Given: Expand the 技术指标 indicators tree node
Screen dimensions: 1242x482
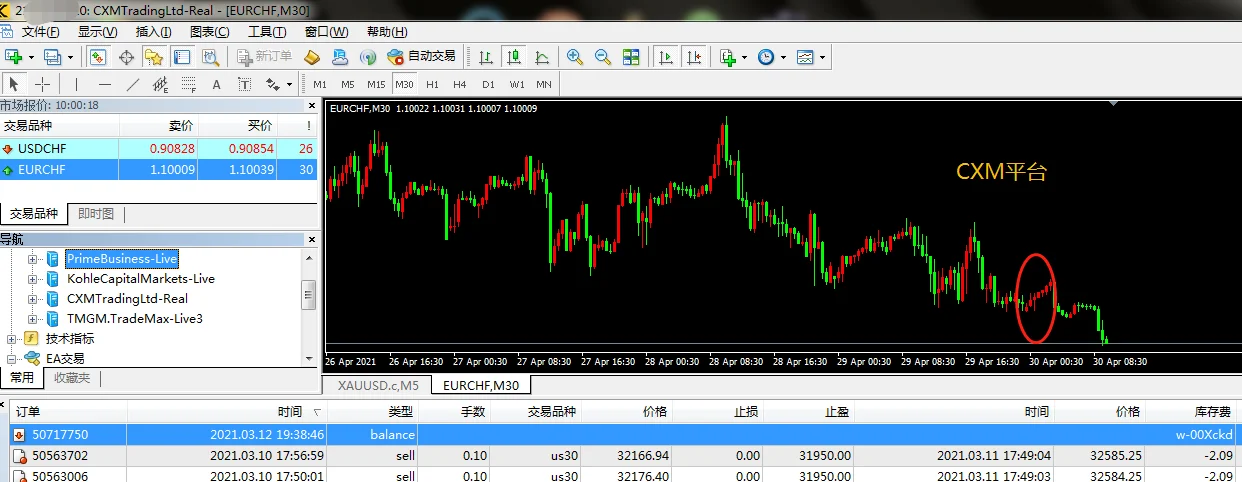Looking at the screenshot, I should tap(12, 339).
